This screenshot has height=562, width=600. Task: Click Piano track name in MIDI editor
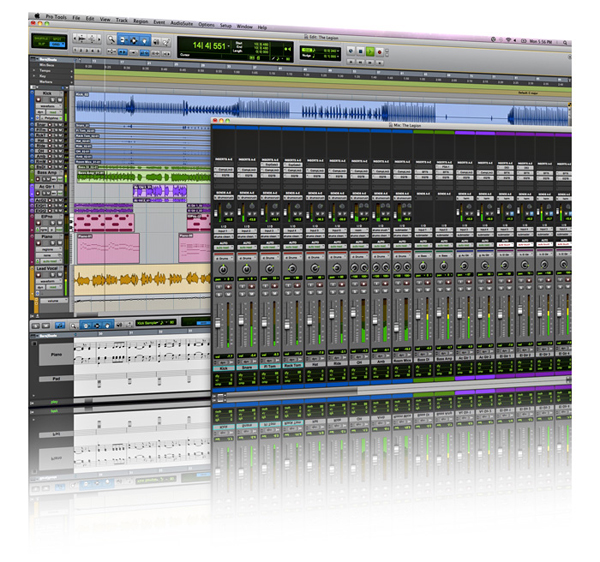tap(56, 354)
